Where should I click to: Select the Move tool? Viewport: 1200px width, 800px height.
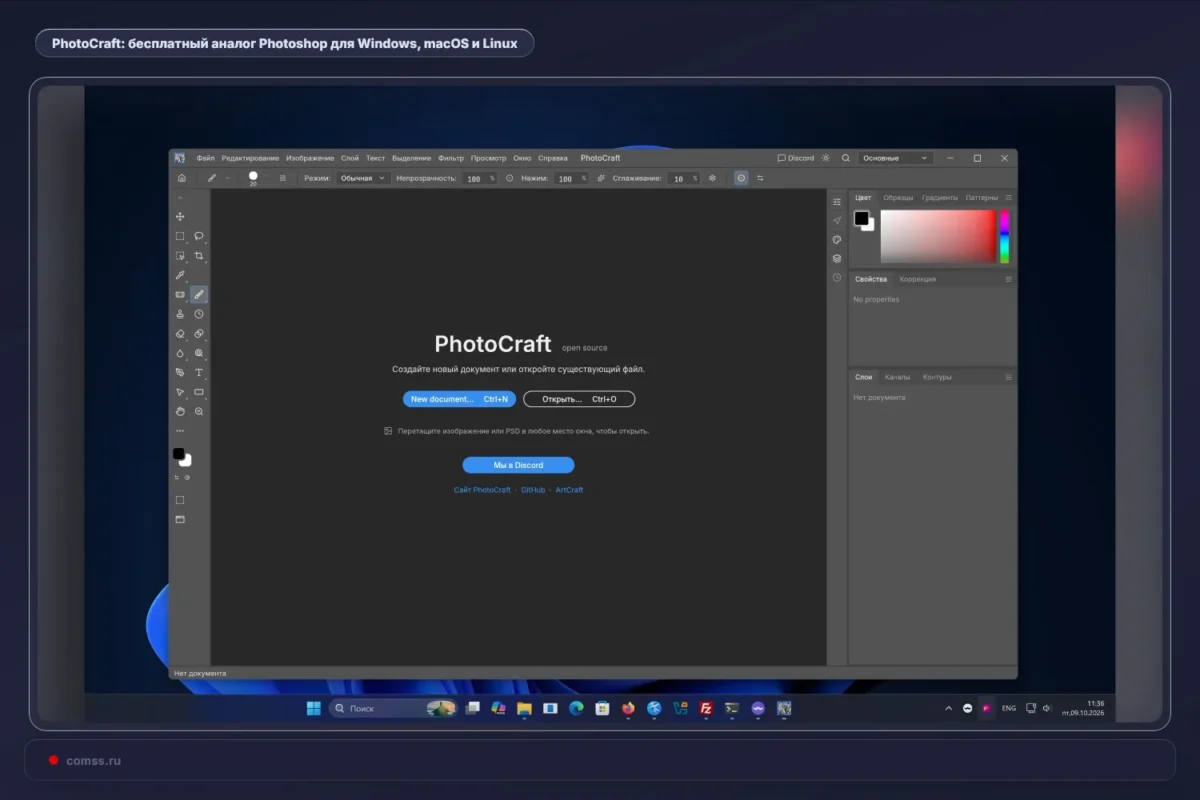tap(180, 217)
